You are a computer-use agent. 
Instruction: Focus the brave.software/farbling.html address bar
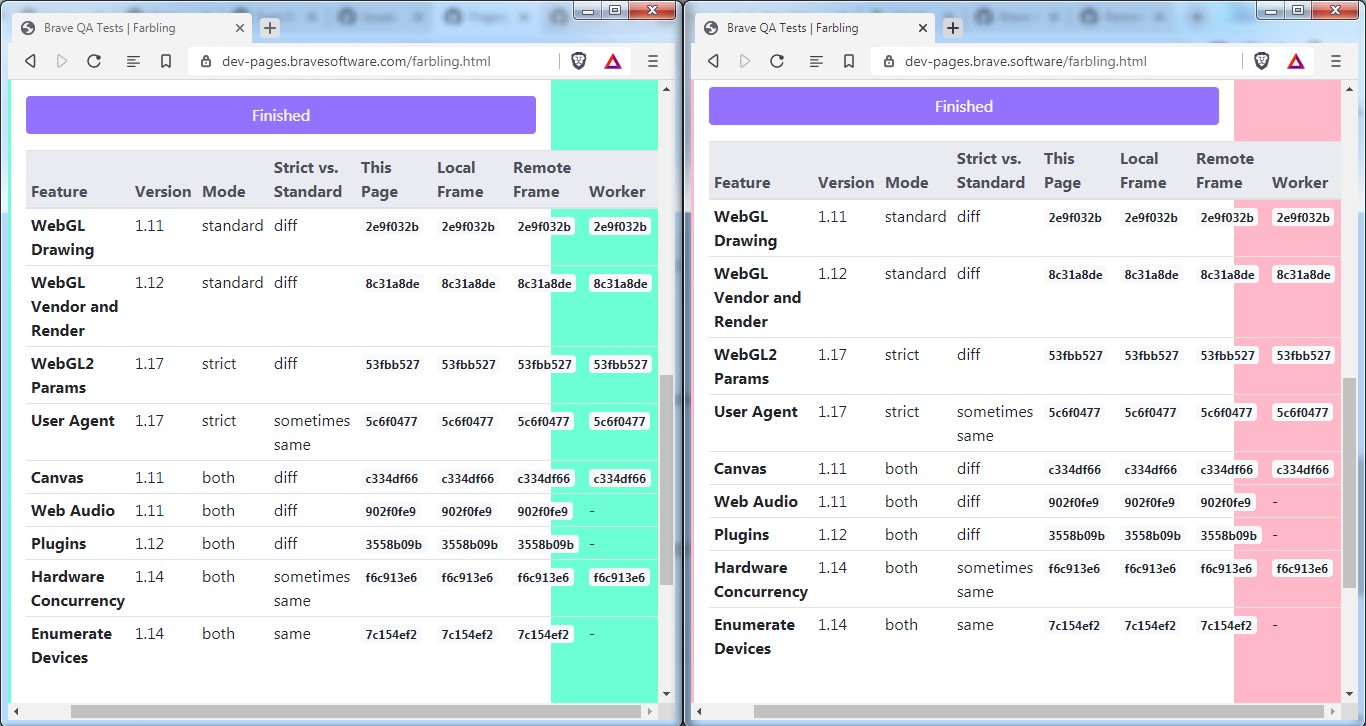tap(1058, 61)
